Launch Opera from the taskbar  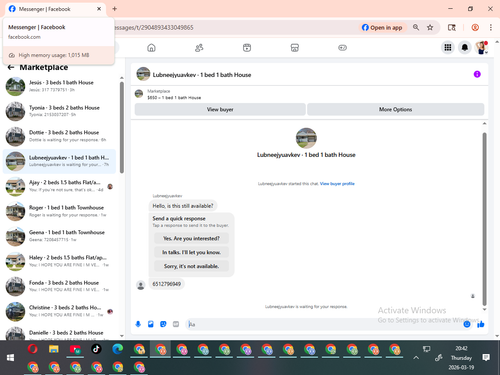[x=33, y=349]
